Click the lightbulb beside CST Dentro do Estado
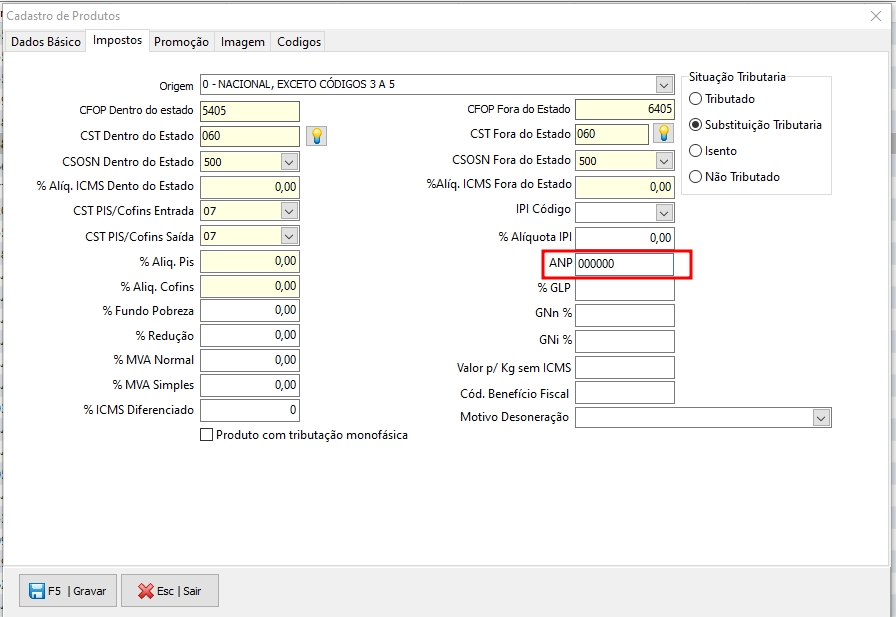 click(x=316, y=136)
